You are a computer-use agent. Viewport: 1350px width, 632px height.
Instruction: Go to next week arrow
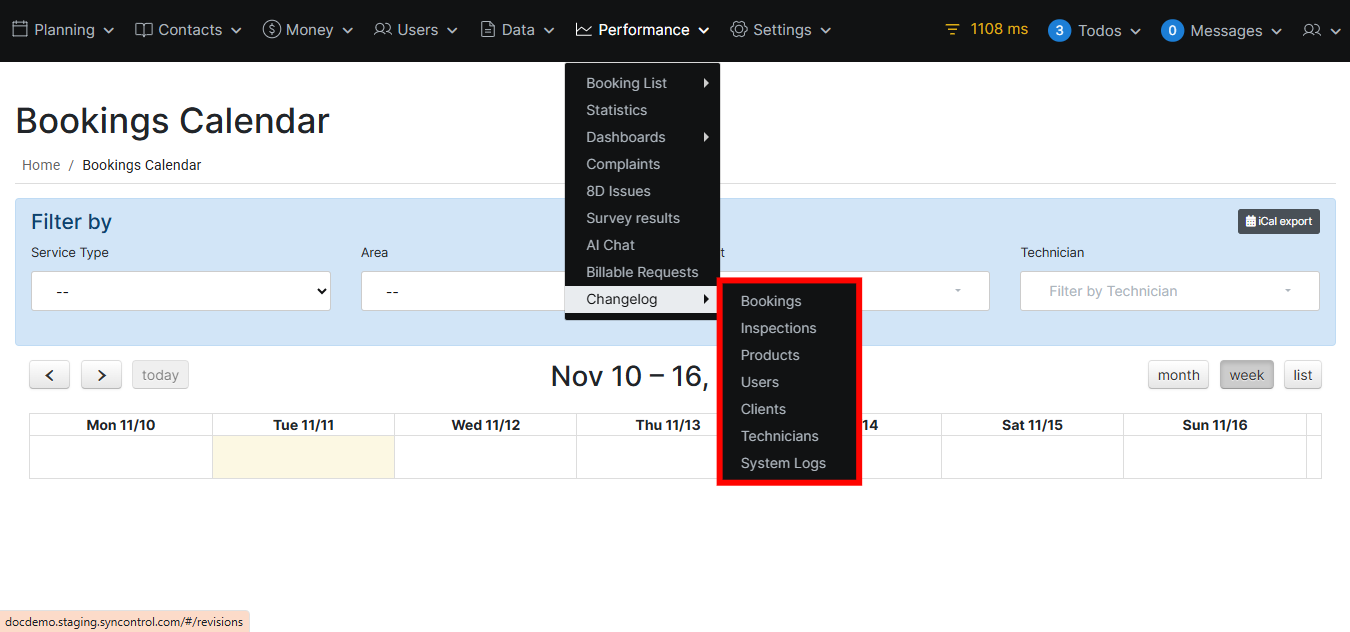[101, 375]
